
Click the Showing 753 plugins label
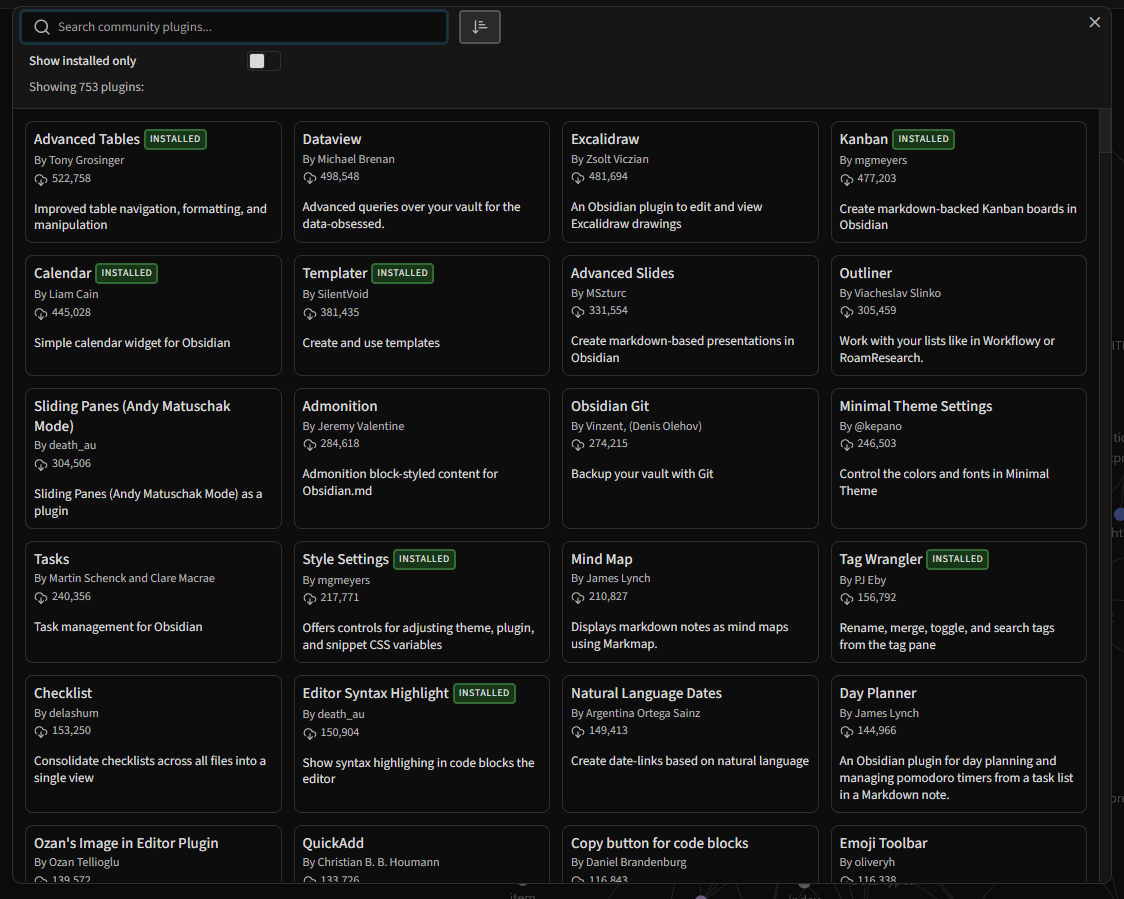point(86,87)
